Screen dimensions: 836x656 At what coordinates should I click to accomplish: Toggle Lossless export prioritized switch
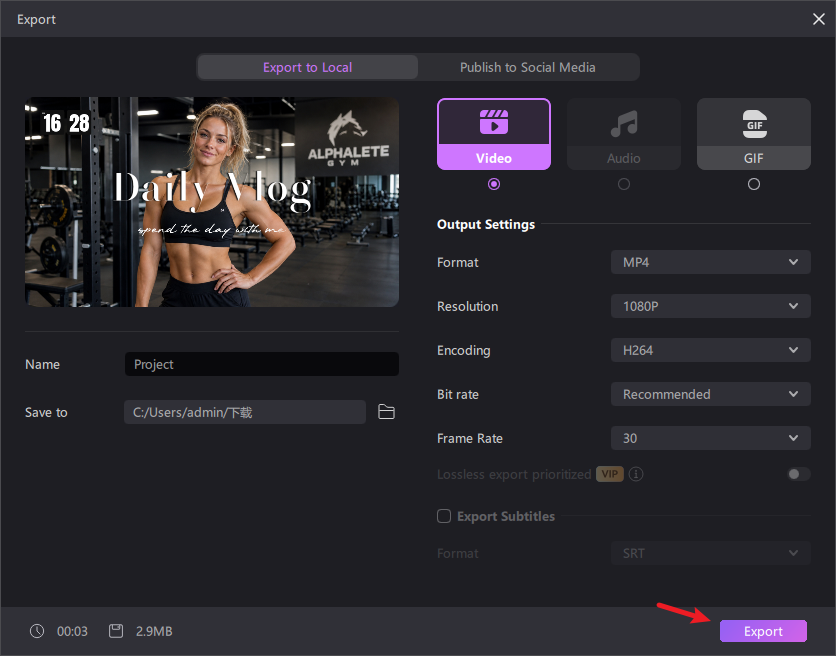(799, 474)
